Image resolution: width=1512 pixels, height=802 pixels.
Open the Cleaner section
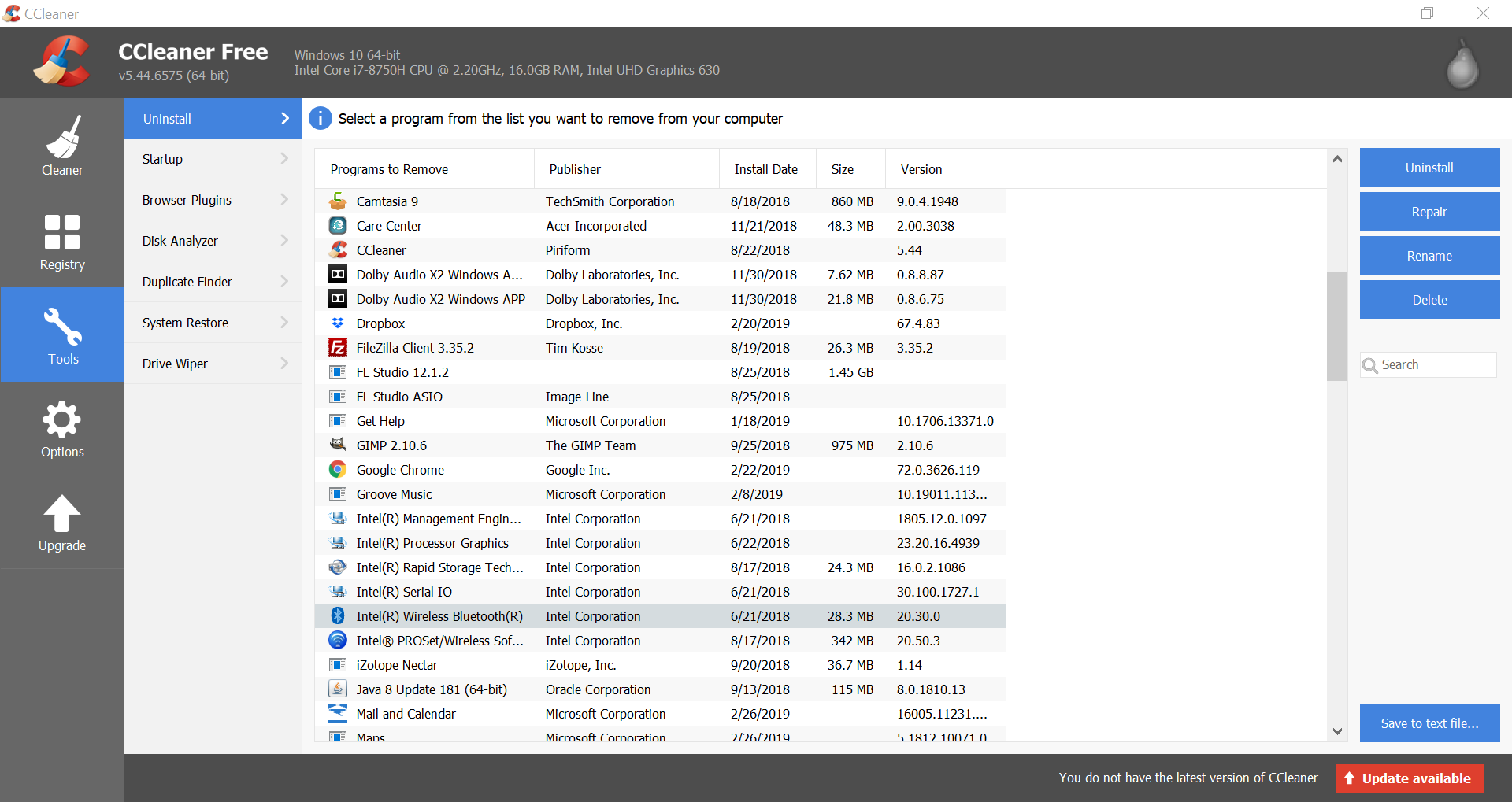pos(62,146)
